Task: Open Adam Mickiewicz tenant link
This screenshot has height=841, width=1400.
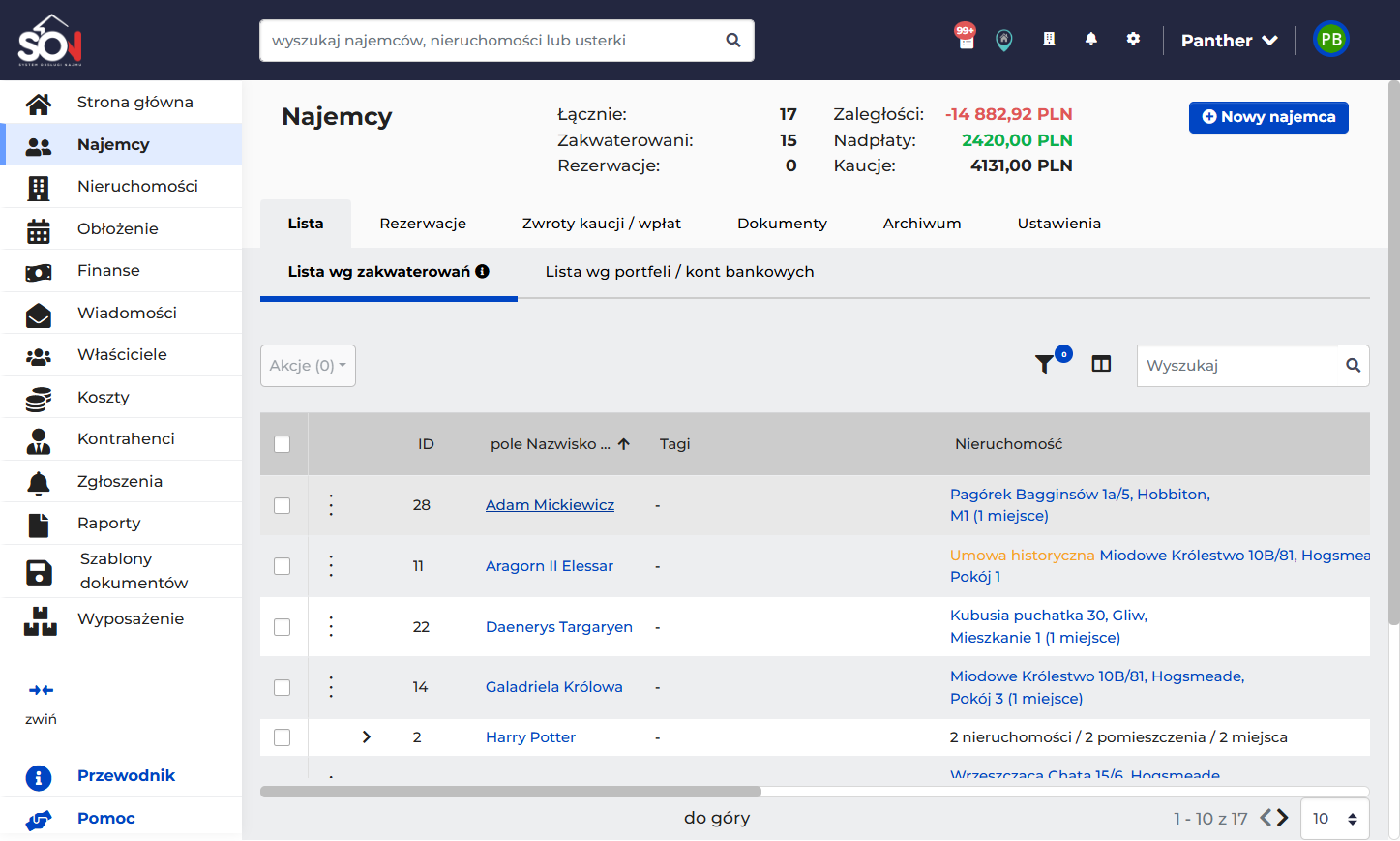Action: click(550, 505)
